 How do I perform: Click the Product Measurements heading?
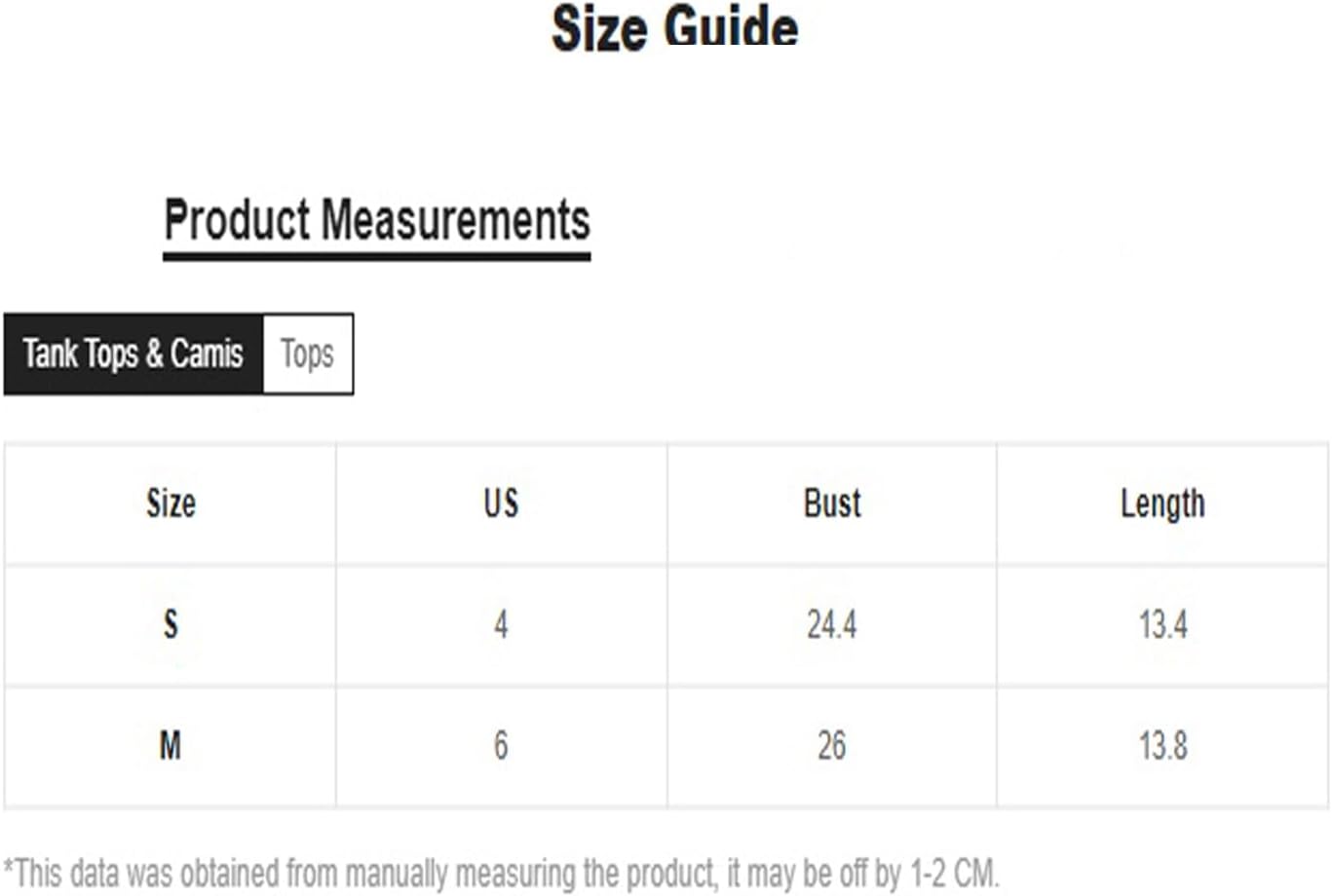tap(377, 219)
